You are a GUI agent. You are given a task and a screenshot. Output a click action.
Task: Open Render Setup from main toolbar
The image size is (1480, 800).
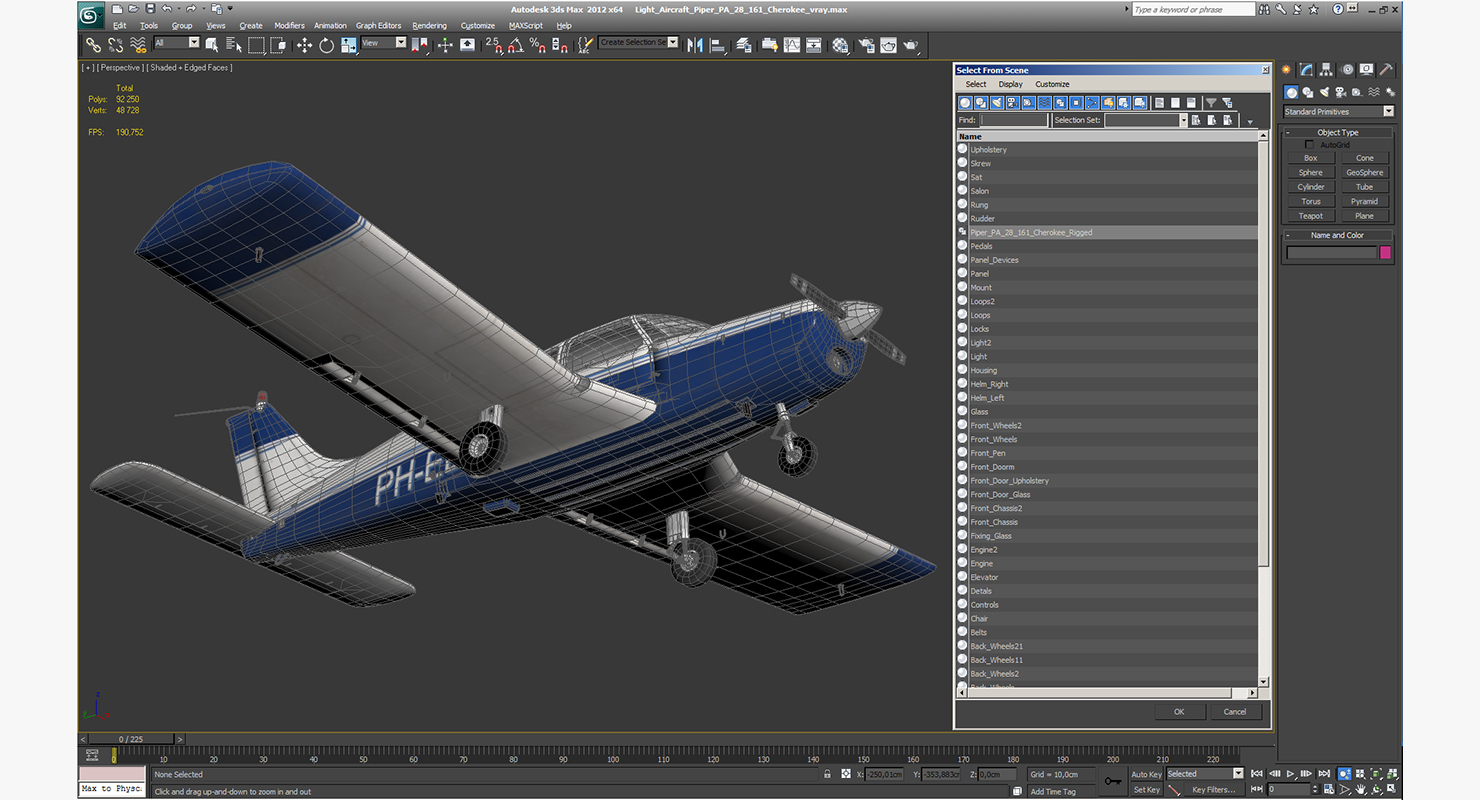(866, 45)
